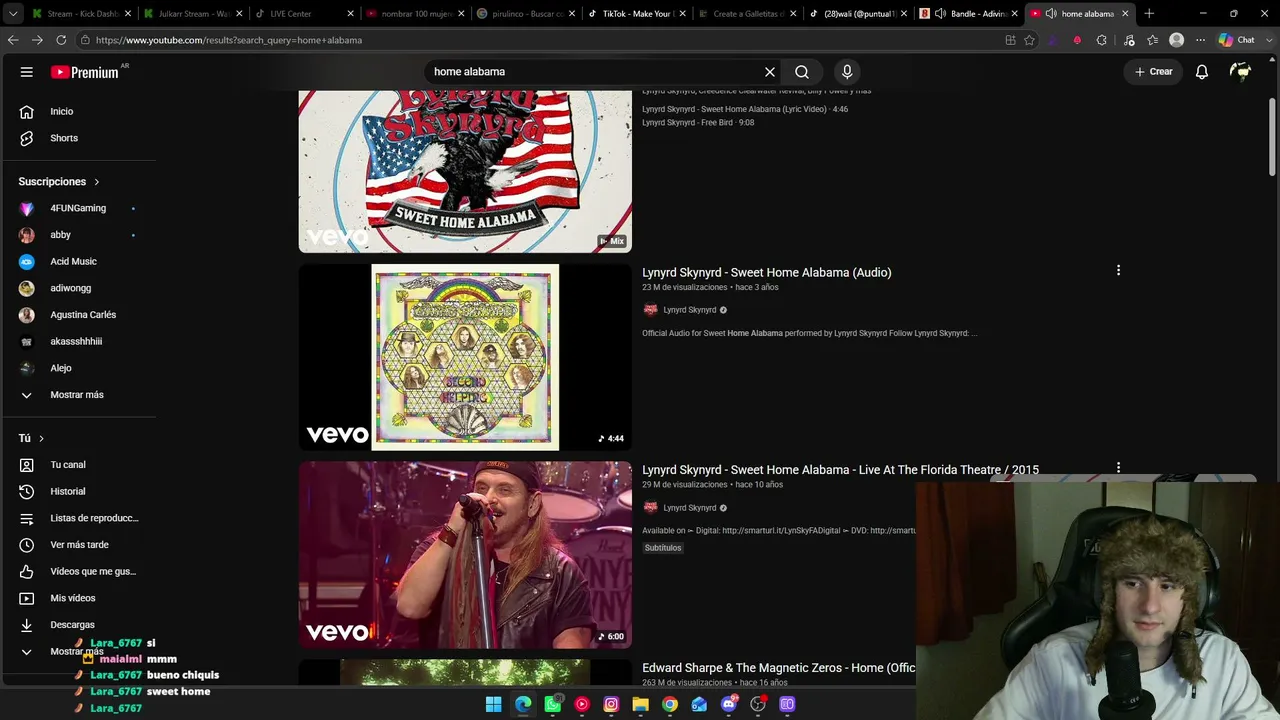Image resolution: width=1280 pixels, height=720 pixels.
Task: Open the YouTube hamburger guide menu
Action: coord(27,72)
